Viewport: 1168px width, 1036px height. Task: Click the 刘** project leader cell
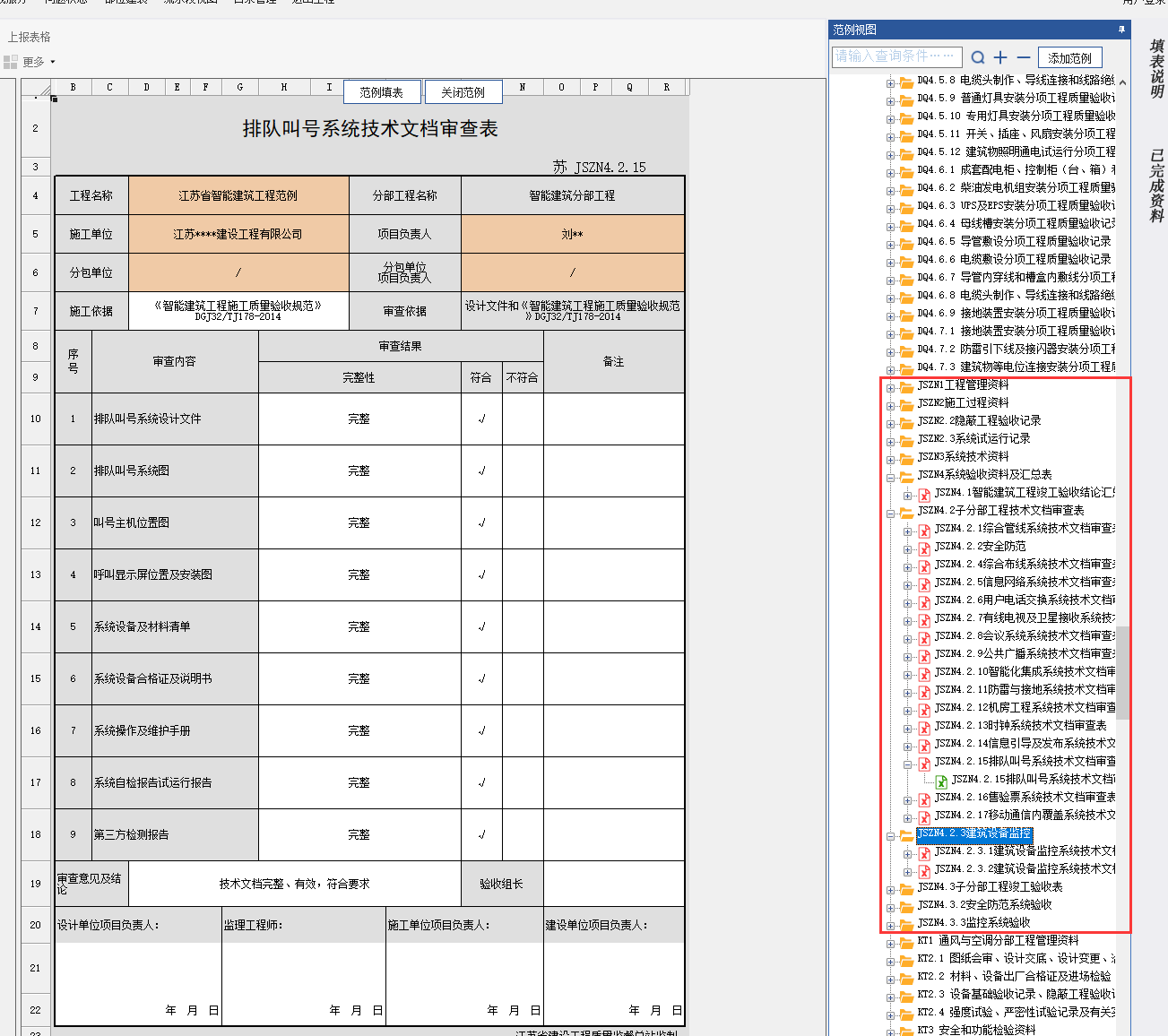pyautogui.click(x=573, y=234)
